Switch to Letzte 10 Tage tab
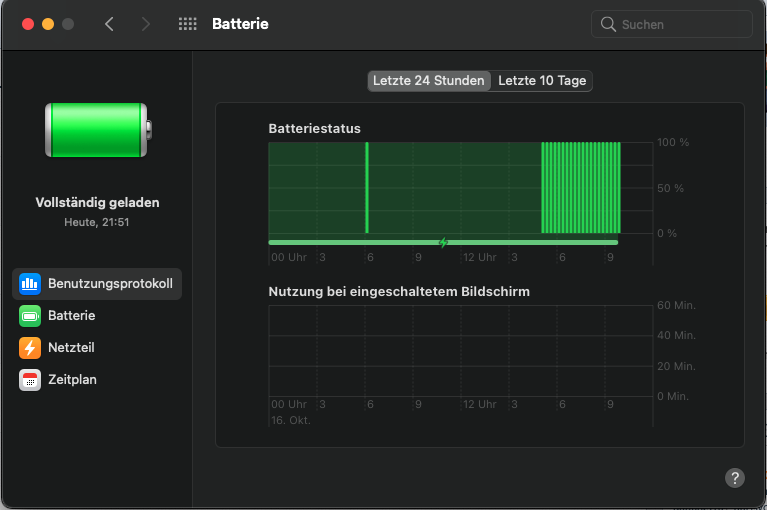This screenshot has width=767, height=510. (542, 81)
